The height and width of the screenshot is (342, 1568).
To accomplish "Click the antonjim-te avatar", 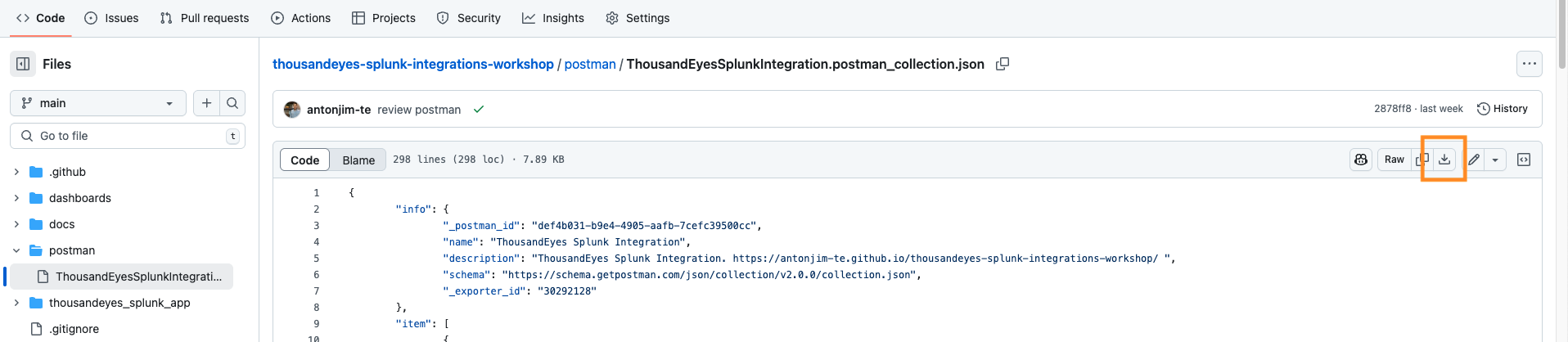I will (292, 110).
